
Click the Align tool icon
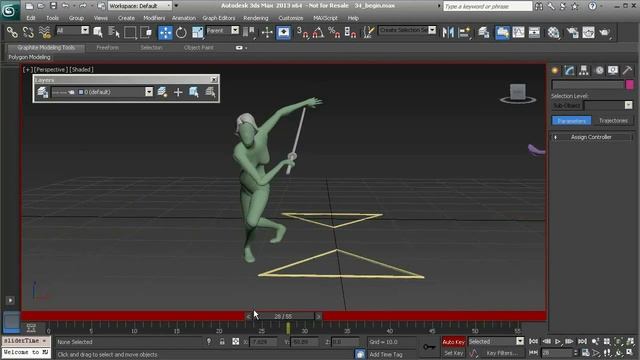pyautogui.click(x=464, y=32)
